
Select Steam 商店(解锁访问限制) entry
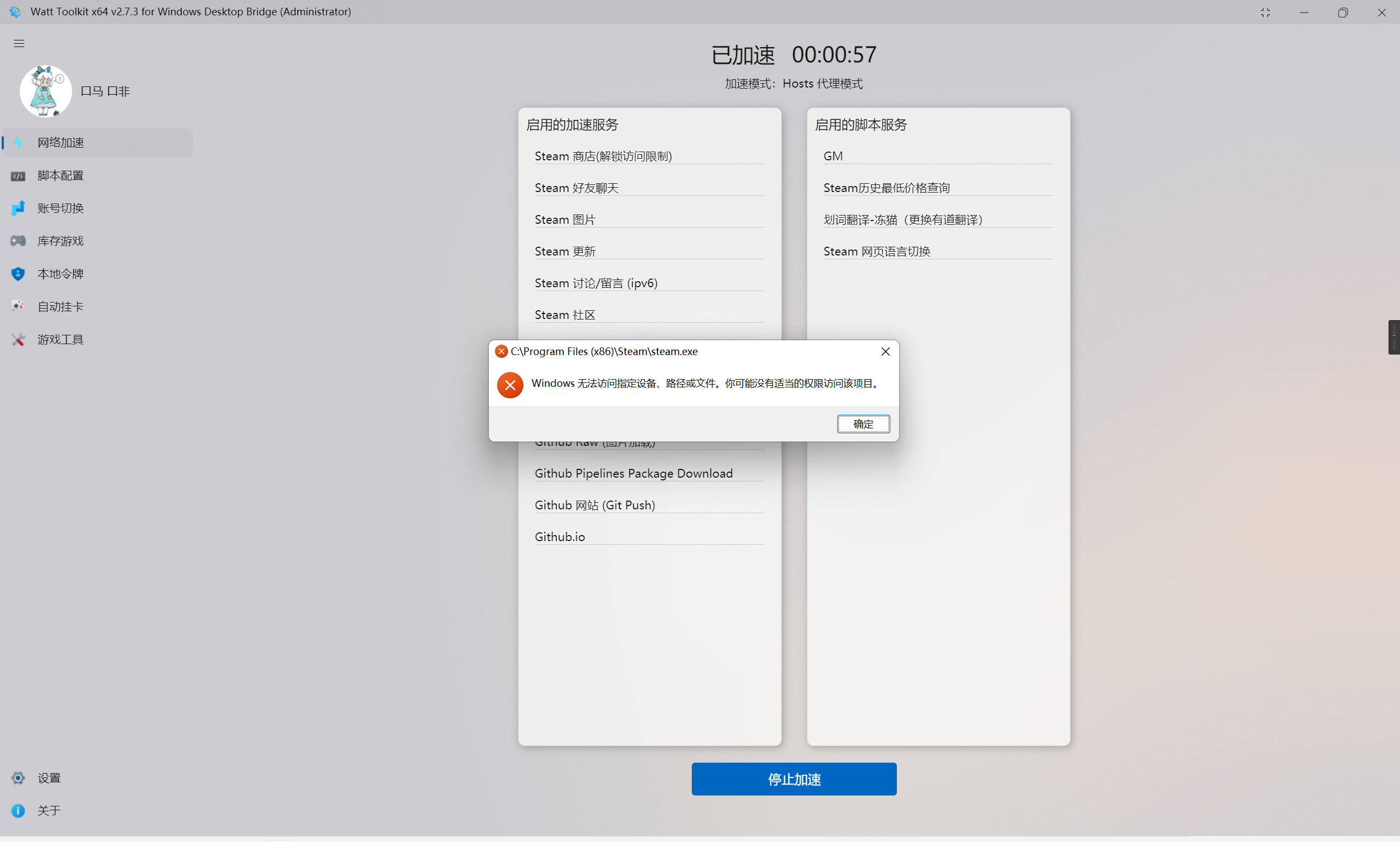[x=649, y=156]
